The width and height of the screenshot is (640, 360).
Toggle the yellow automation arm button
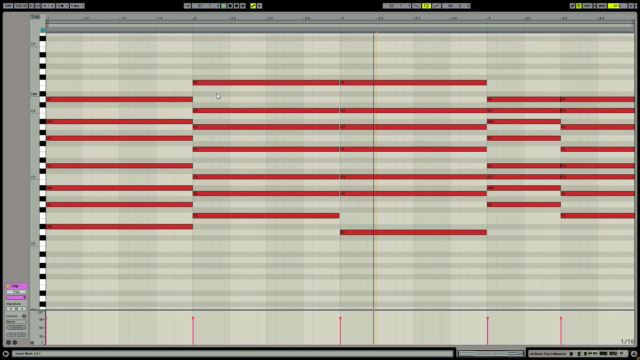point(253,6)
